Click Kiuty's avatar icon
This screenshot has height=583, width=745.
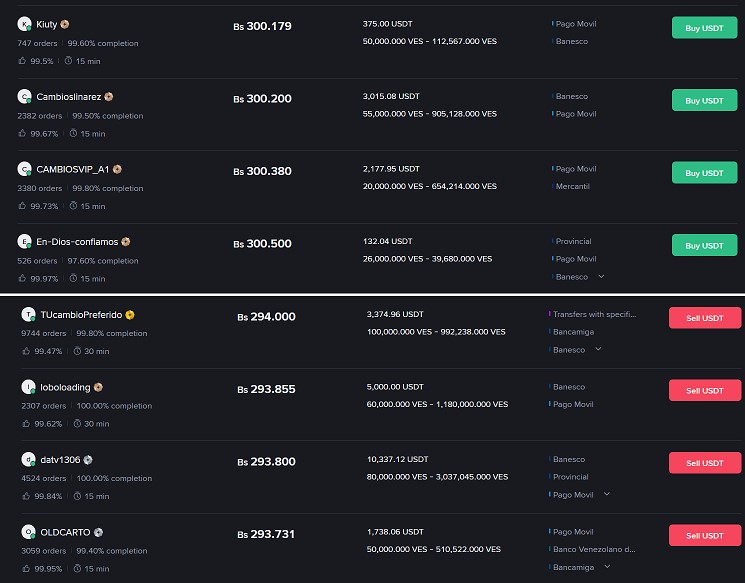pyautogui.click(x=25, y=24)
